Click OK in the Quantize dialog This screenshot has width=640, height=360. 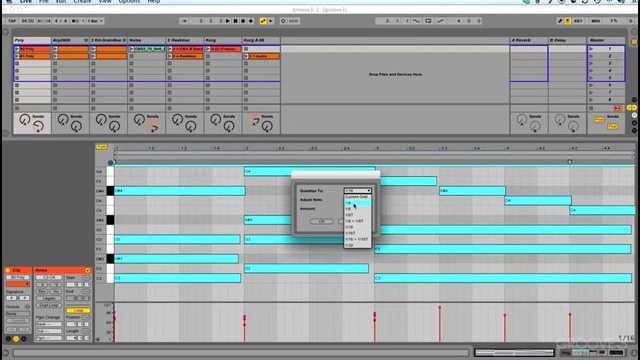pos(322,221)
